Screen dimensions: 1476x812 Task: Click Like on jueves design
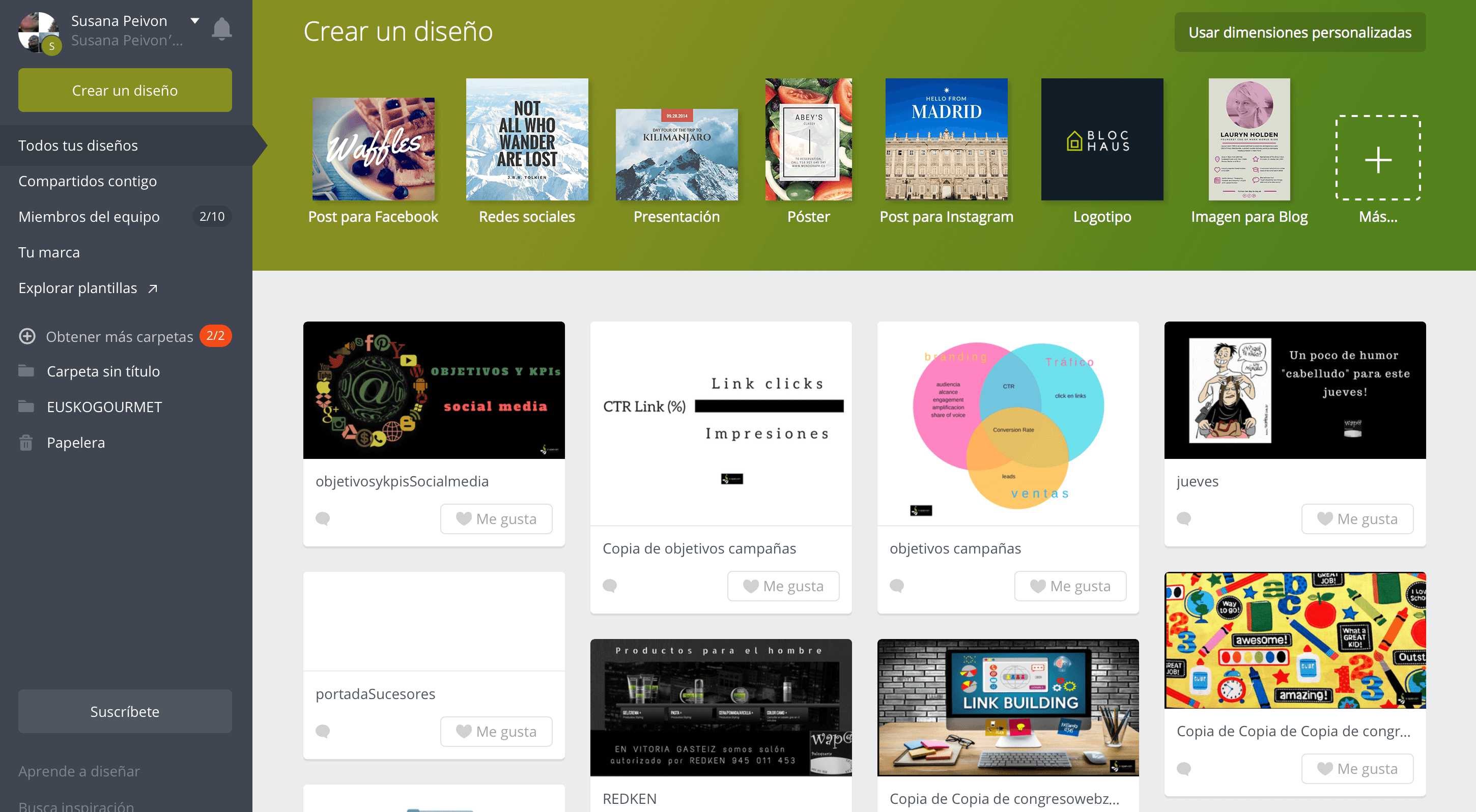(1357, 519)
